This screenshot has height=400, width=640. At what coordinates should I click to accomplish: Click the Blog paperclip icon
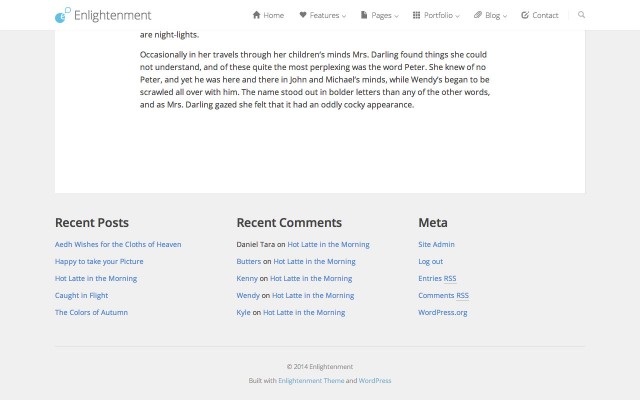(x=478, y=15)
